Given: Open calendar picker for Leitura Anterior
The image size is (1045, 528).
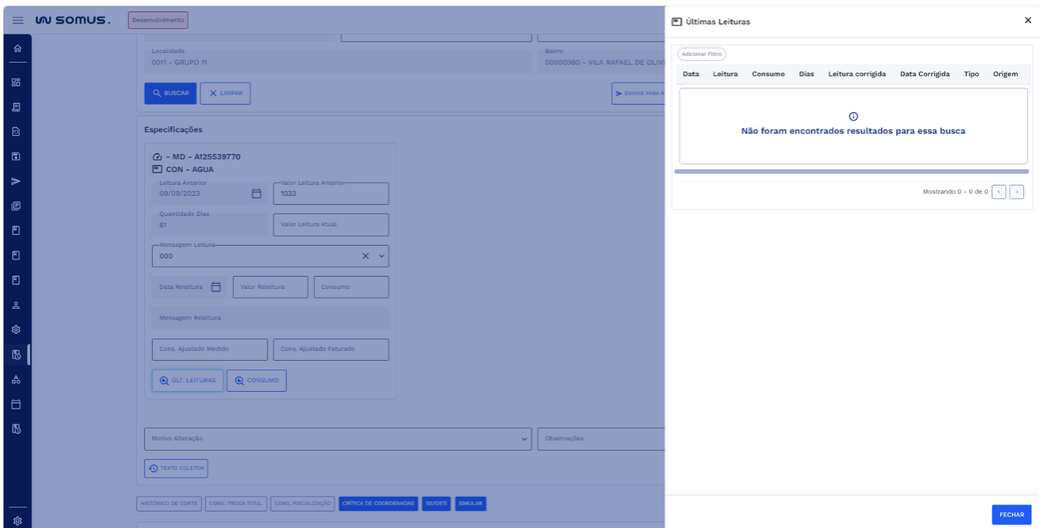Looking at the screenshot, I should click(256, 194).
